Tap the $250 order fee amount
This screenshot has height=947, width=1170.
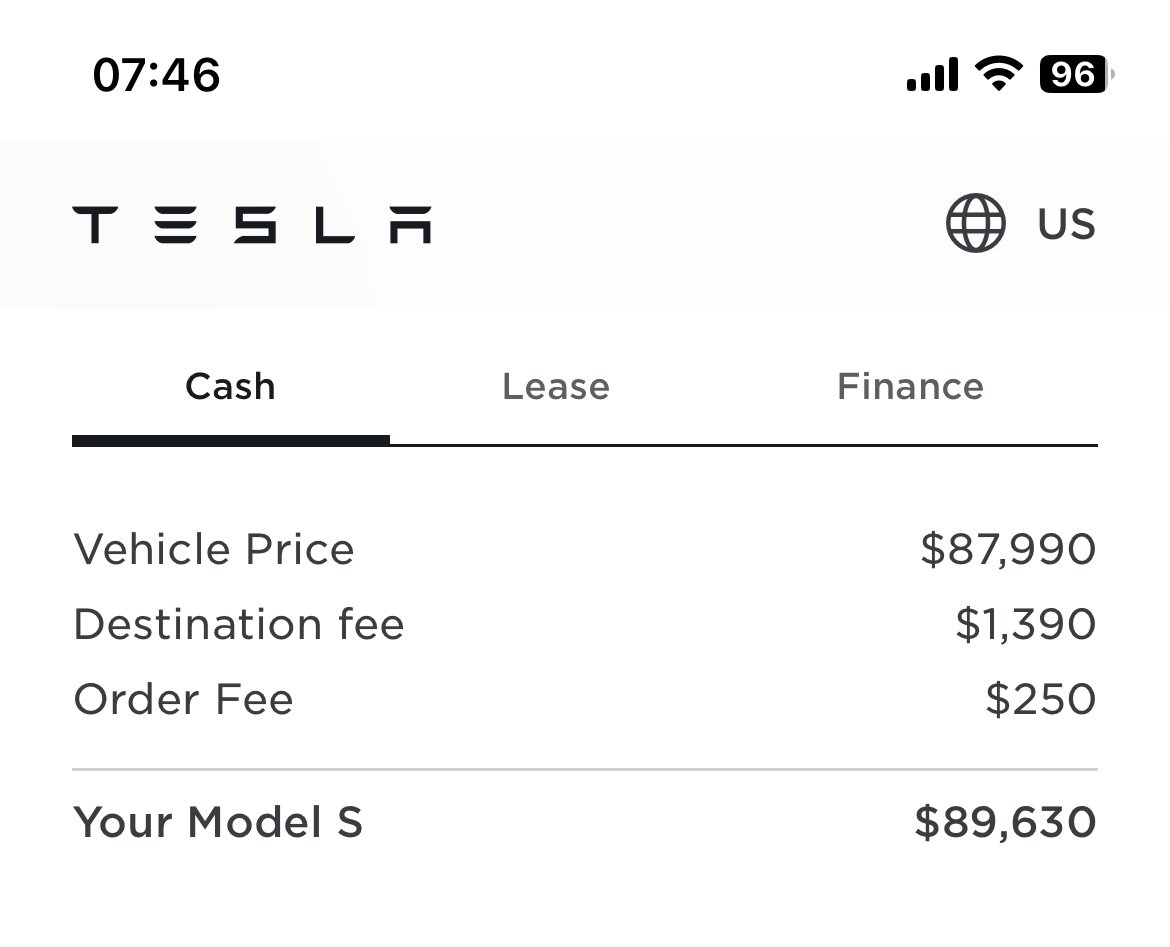(x=1041, y=699)
